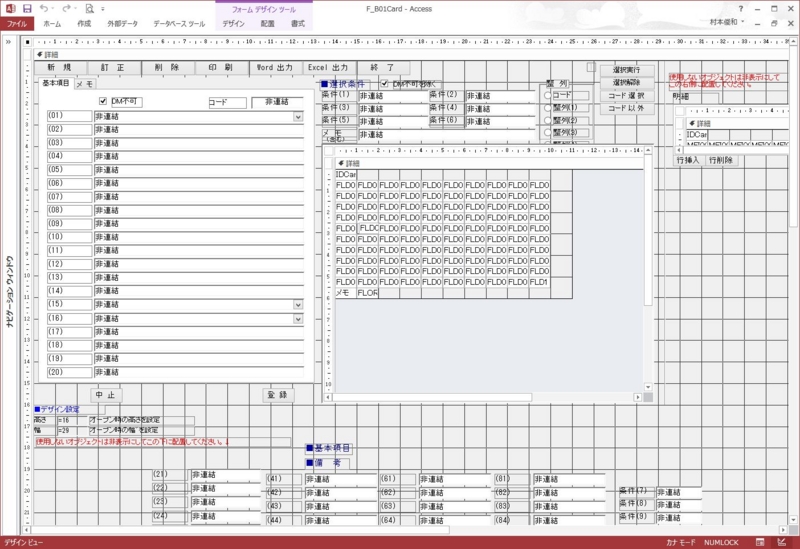
Task: Click the subform vertical scrollbar down arrow
Action: (x=648, y=387)
